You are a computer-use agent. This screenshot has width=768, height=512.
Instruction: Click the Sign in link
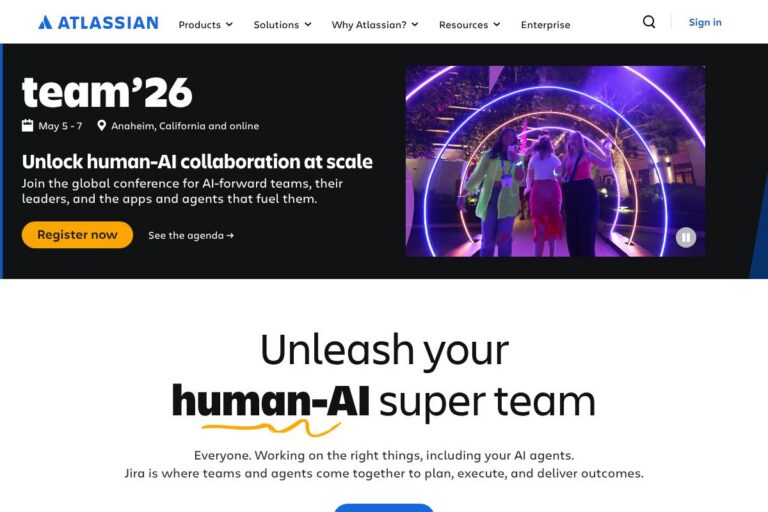click(705, 22)
